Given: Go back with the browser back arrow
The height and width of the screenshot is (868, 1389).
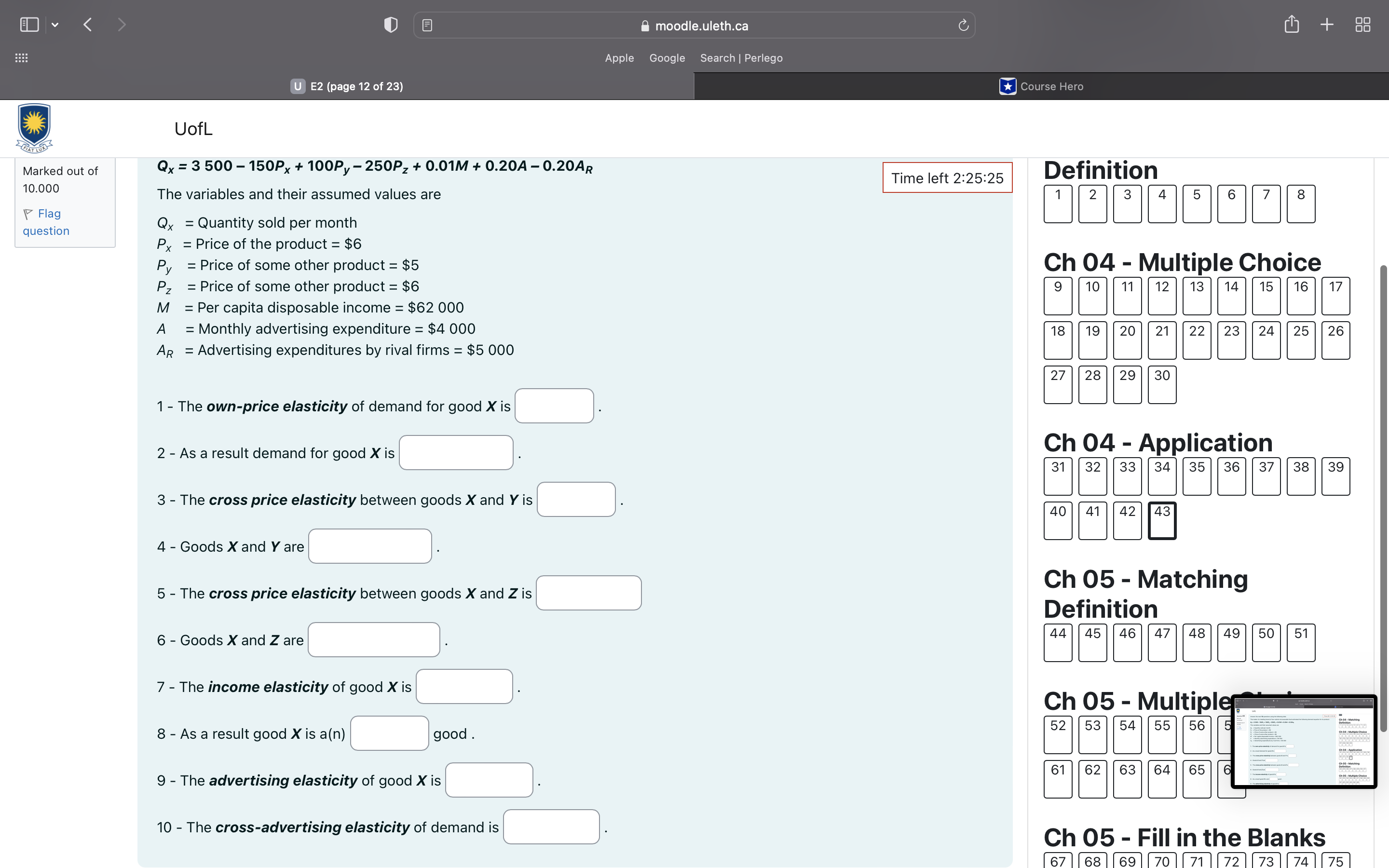Looking at the screenshot, I should (88, 25).
